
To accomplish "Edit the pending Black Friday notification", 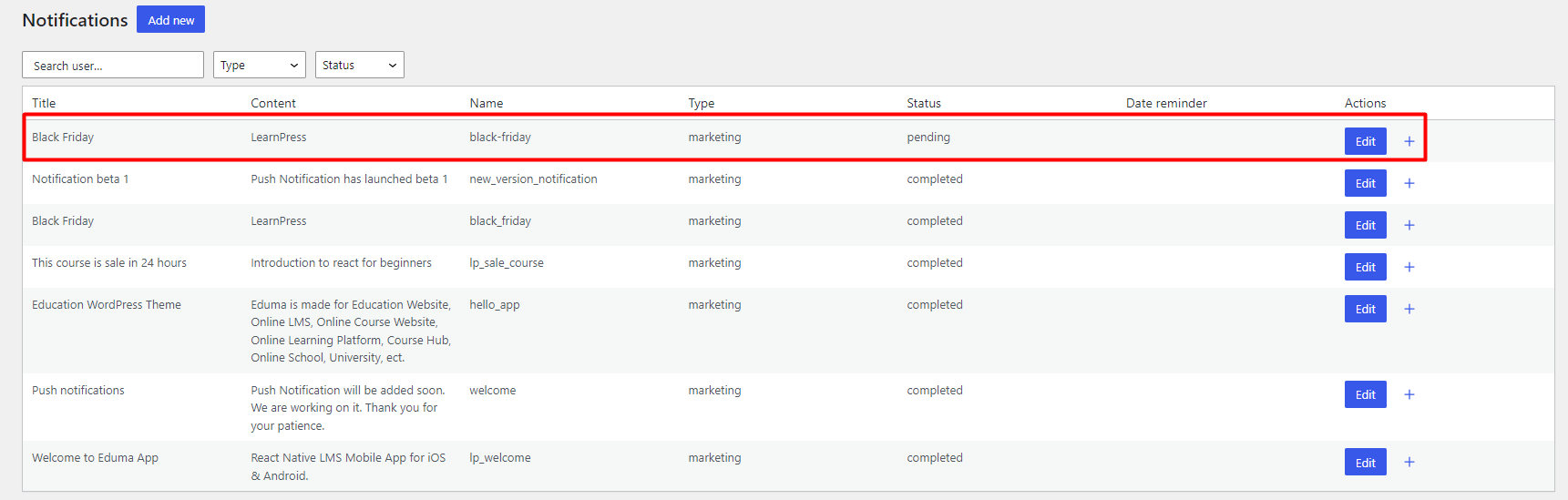I will point(1366,141).
